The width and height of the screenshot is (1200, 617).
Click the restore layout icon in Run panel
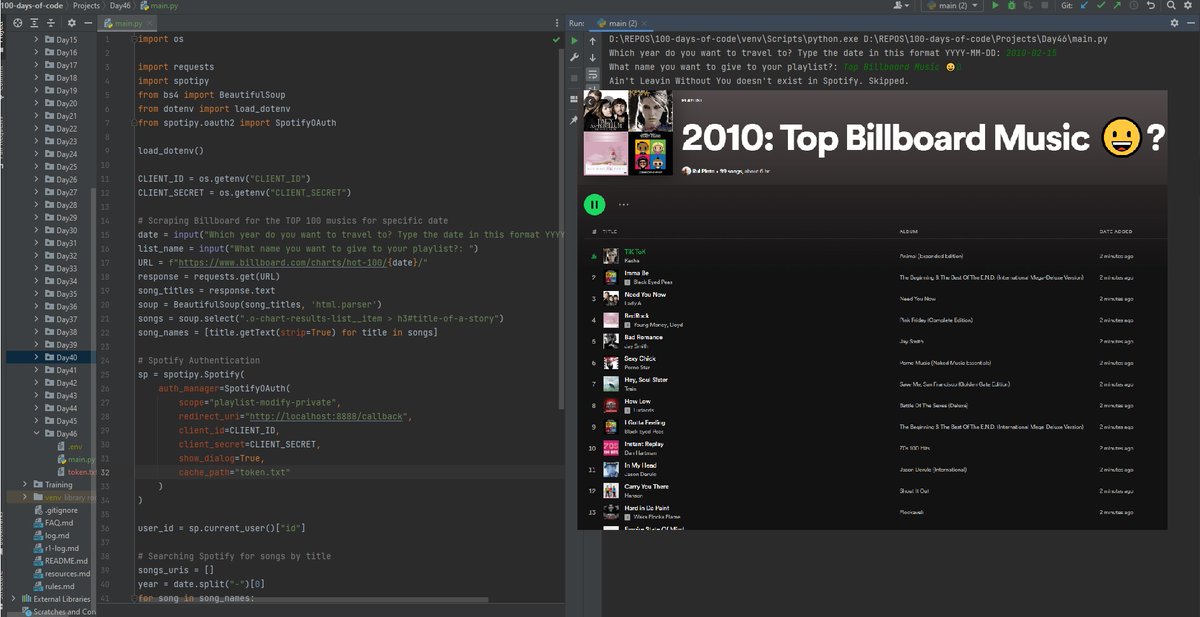574,98
